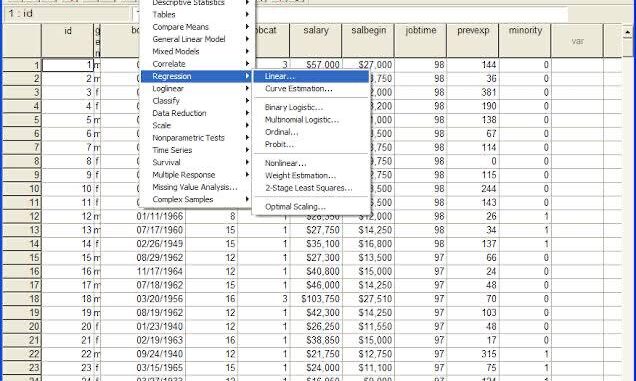
Task: Open the Scale submenu
Action: pos(197,125)
